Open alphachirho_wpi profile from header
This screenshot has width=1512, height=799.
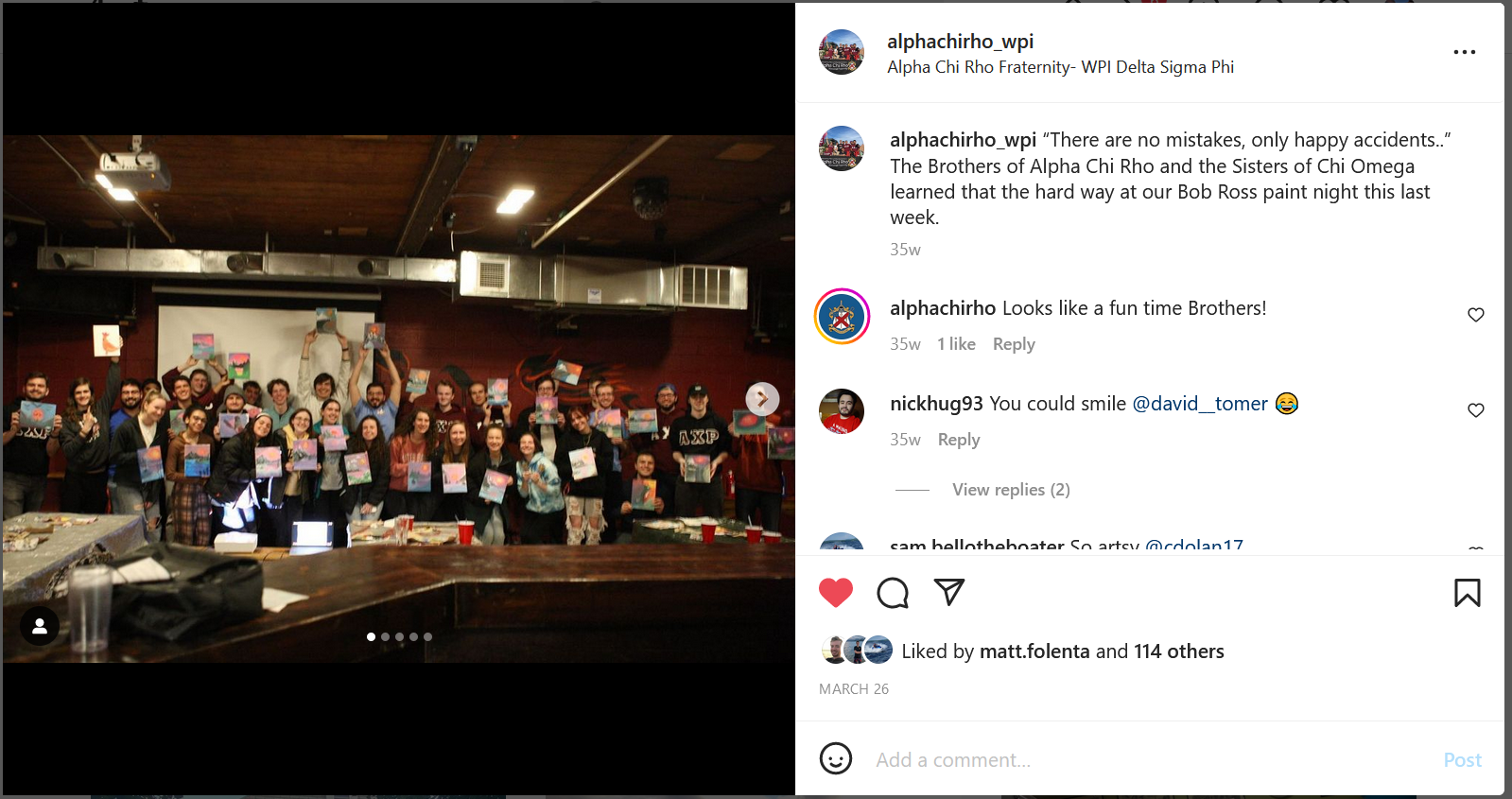point(960,42)
